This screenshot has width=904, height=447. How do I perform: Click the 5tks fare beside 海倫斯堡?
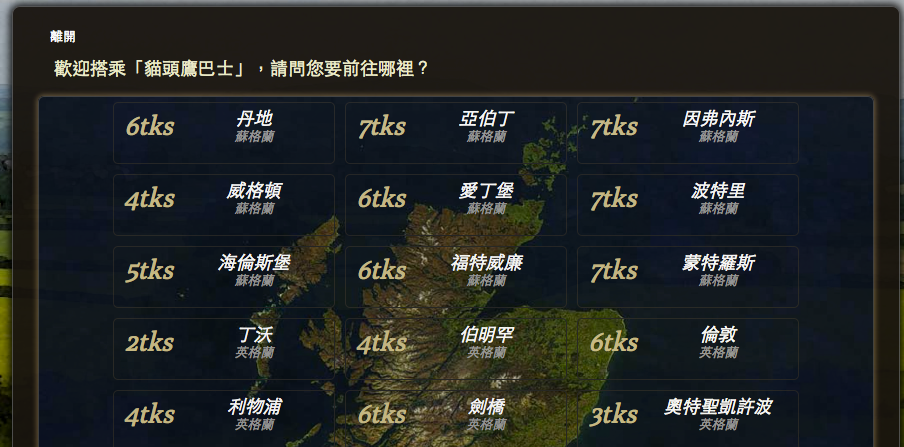click(150, 271)
